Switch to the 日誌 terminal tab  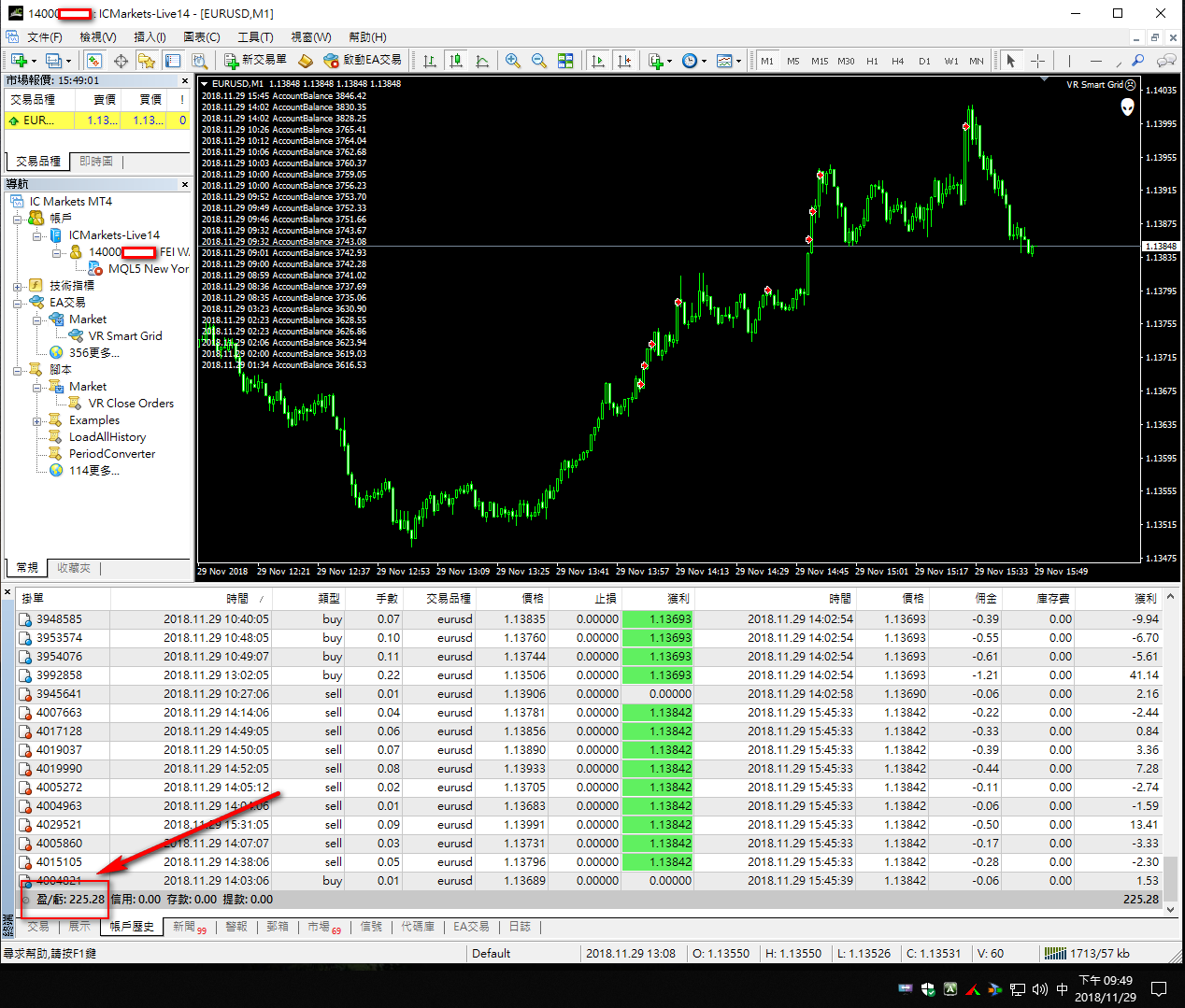(x=520, y=927)
